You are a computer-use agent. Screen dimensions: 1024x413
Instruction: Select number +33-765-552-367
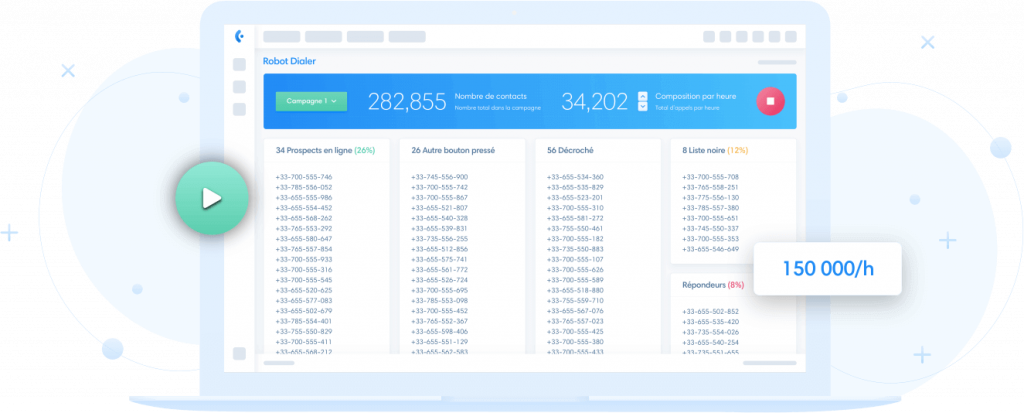click(x=440, y=322)
